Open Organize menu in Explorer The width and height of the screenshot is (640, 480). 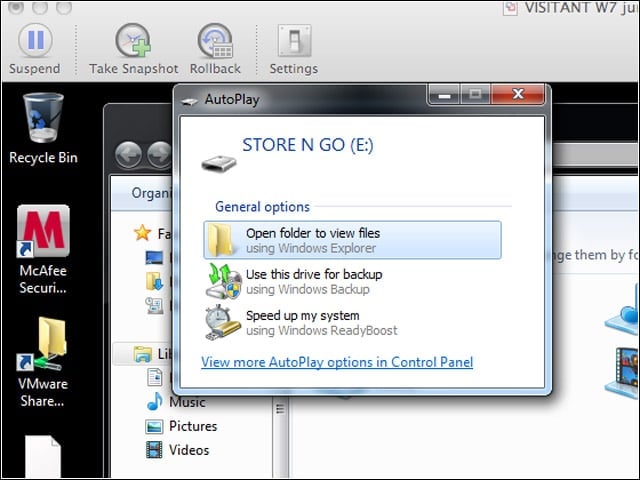pyautogui.click(x=152, y=193)
